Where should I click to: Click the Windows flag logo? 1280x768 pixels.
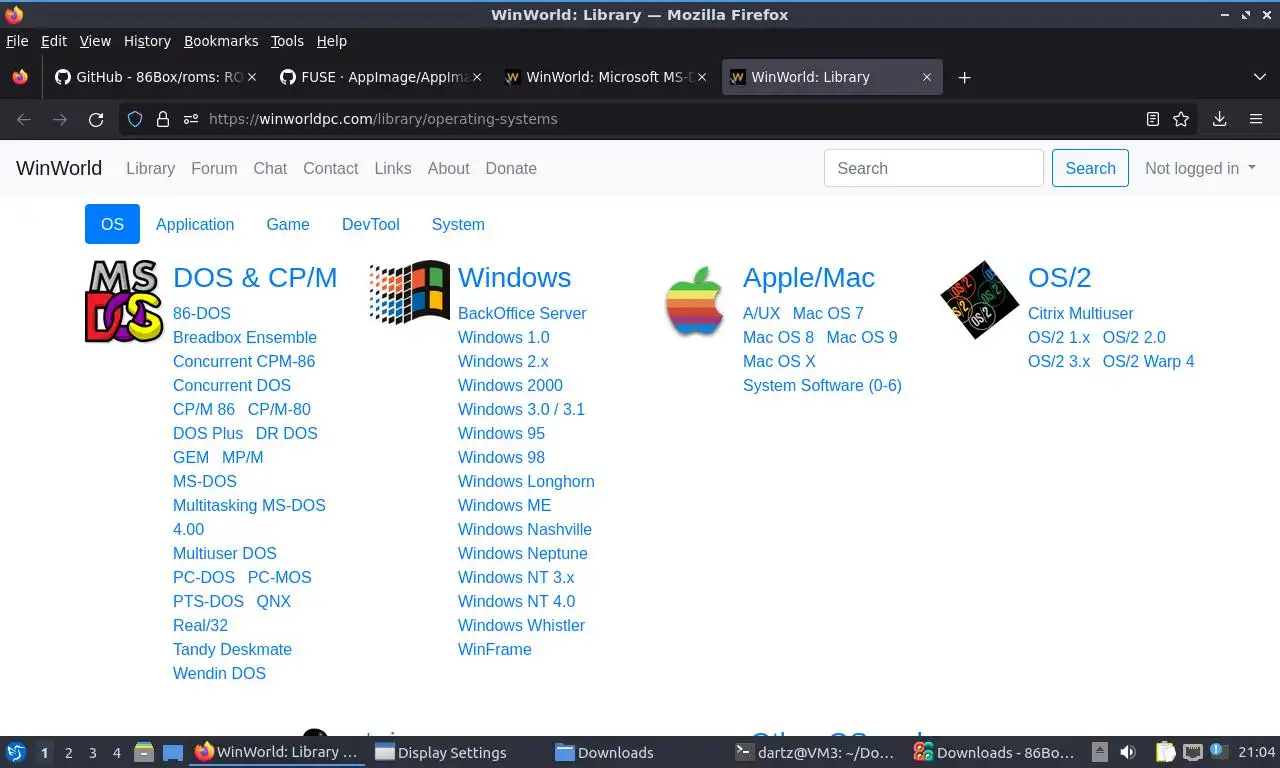pos(410,293)
